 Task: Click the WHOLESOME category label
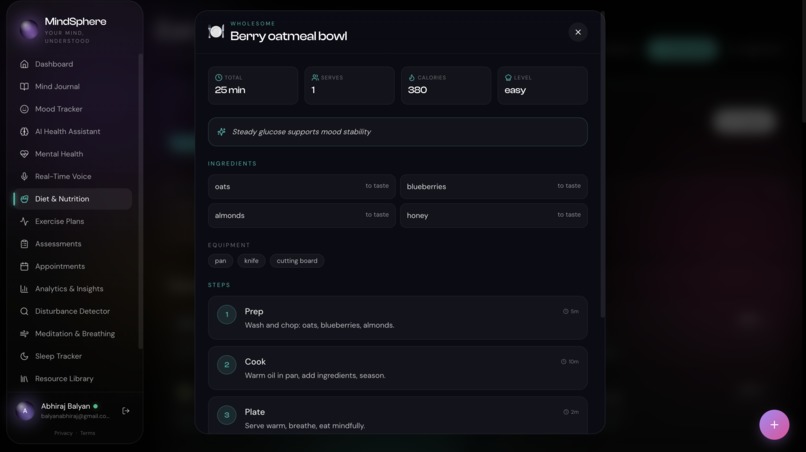[x=253, y=24]
